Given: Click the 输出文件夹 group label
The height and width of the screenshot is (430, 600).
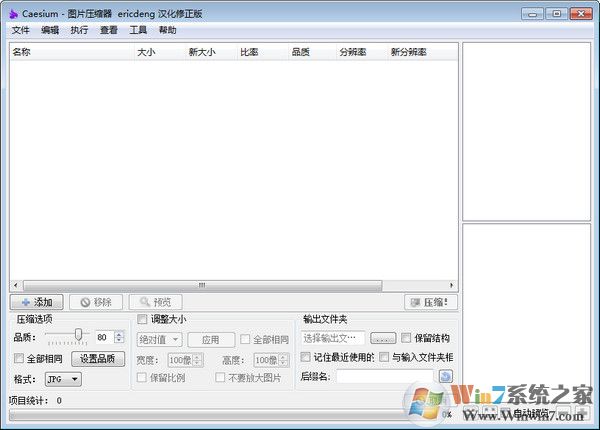Looking at the screenshot, I should 325,319.
